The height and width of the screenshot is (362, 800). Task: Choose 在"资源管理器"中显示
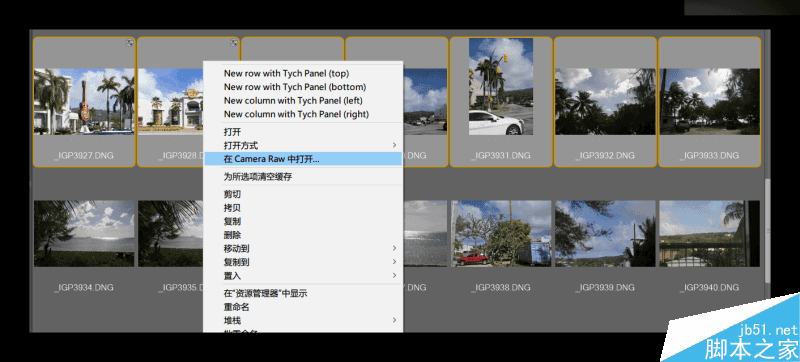(x=303, y=293)
